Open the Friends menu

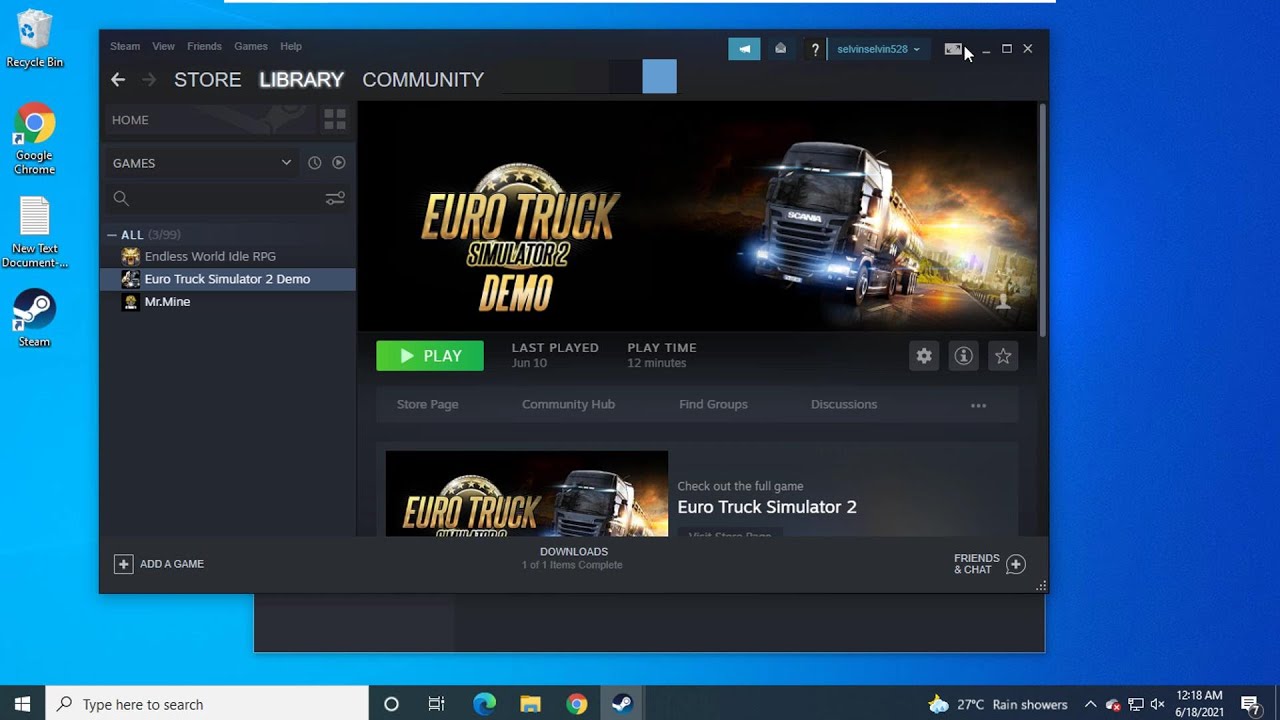click(x=204, y=47)
